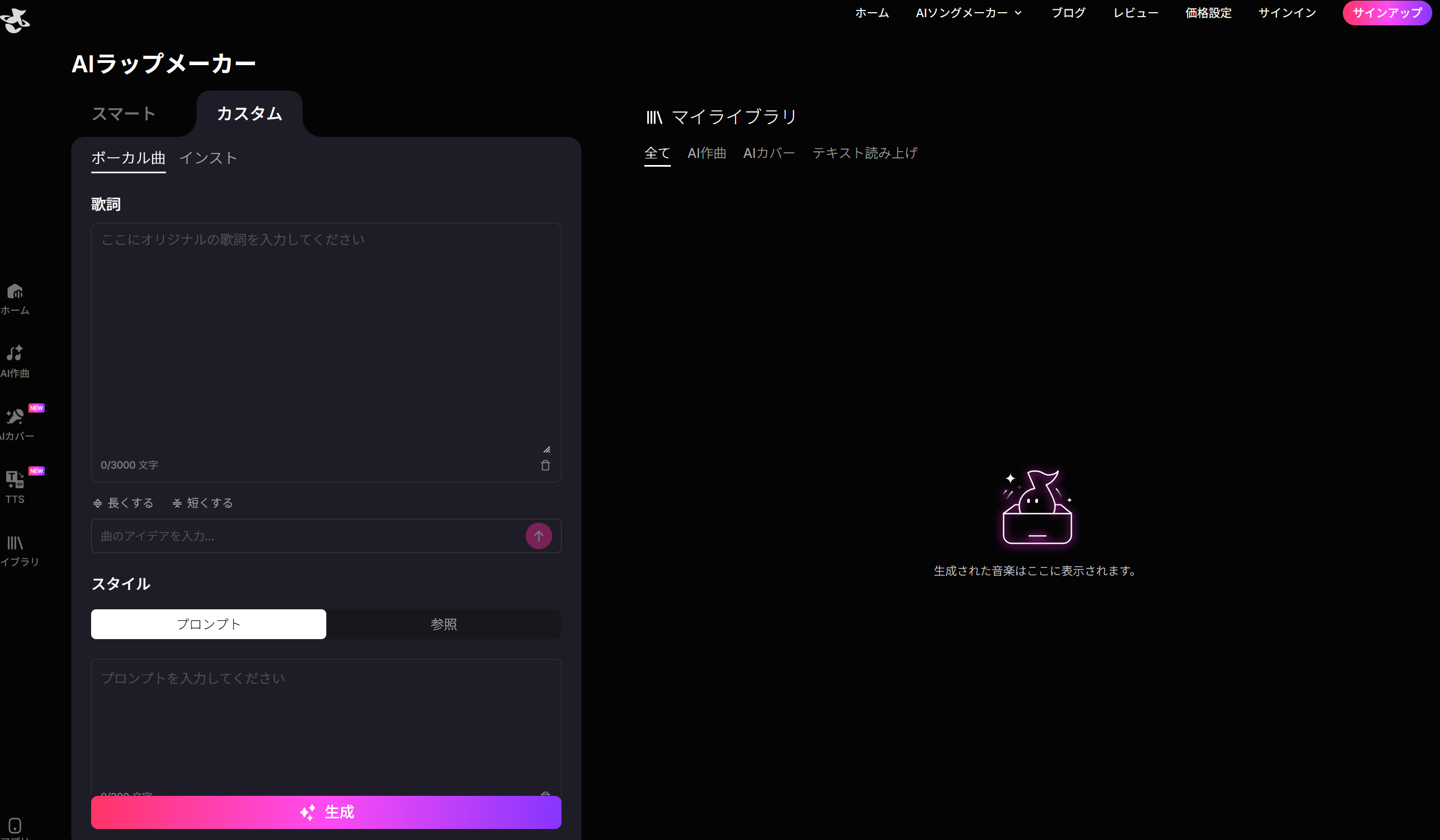Open the site logo home icon

pyautogui.click(x=16, y=20)
